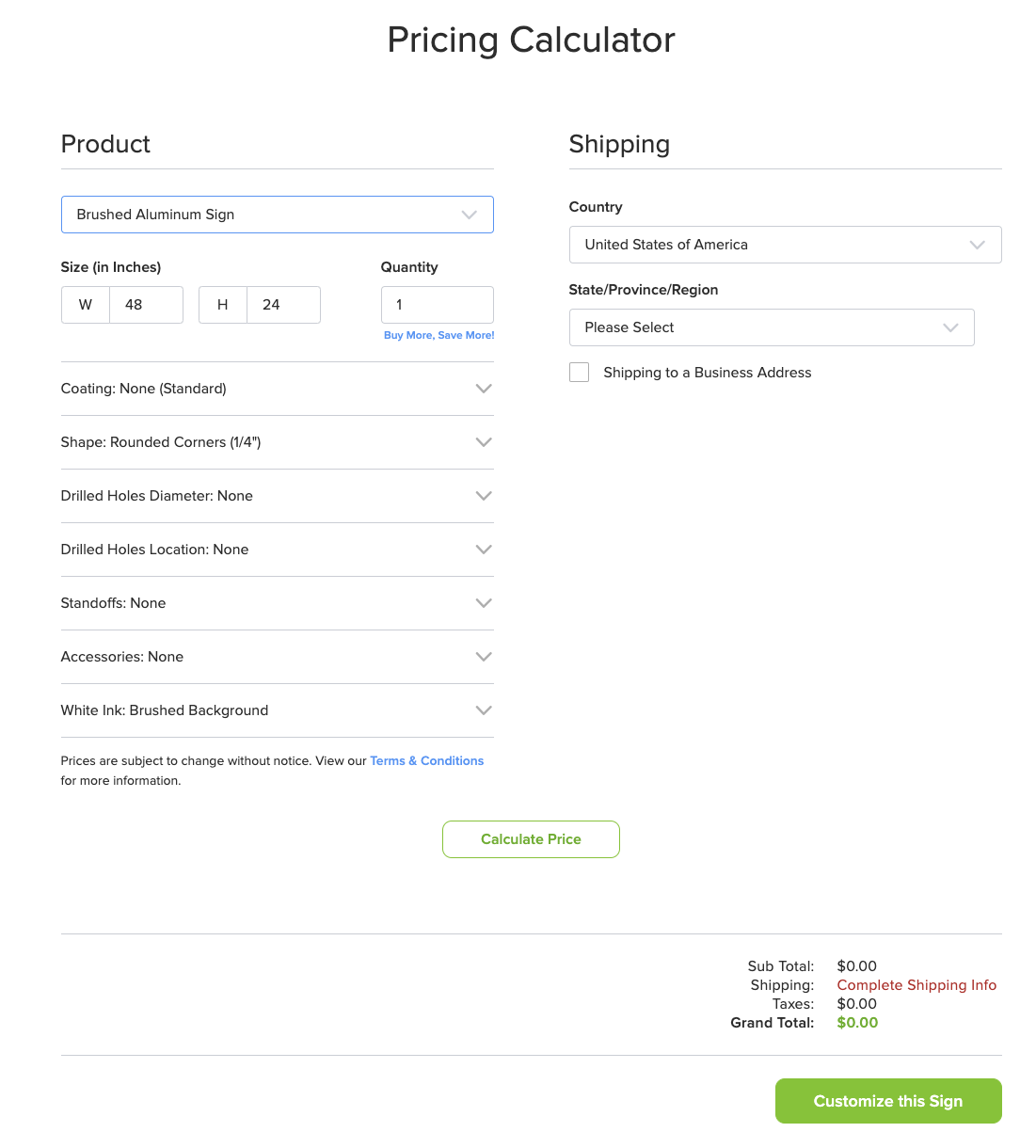Expand the Shape: Rounded Corners chevron
This screenshot has width=1036, height=1148.
tap(484, 442)
